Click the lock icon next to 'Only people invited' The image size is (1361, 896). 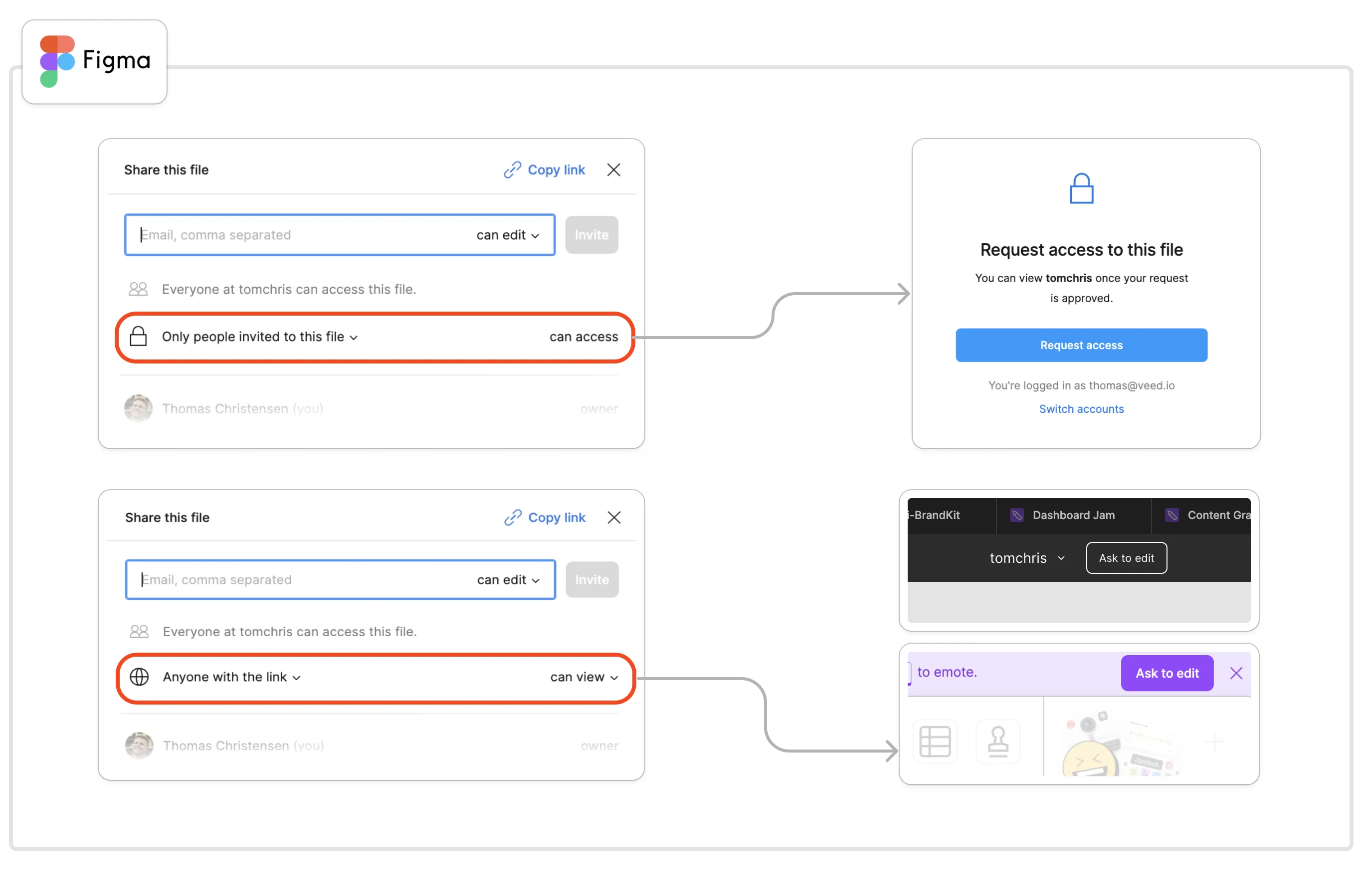click(138, 336)
